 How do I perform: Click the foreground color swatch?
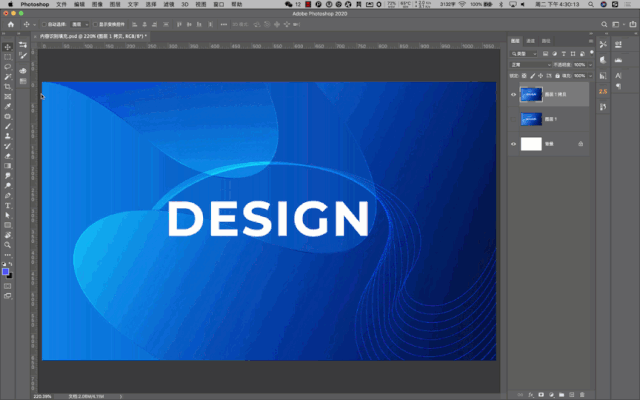pos(5,271)
